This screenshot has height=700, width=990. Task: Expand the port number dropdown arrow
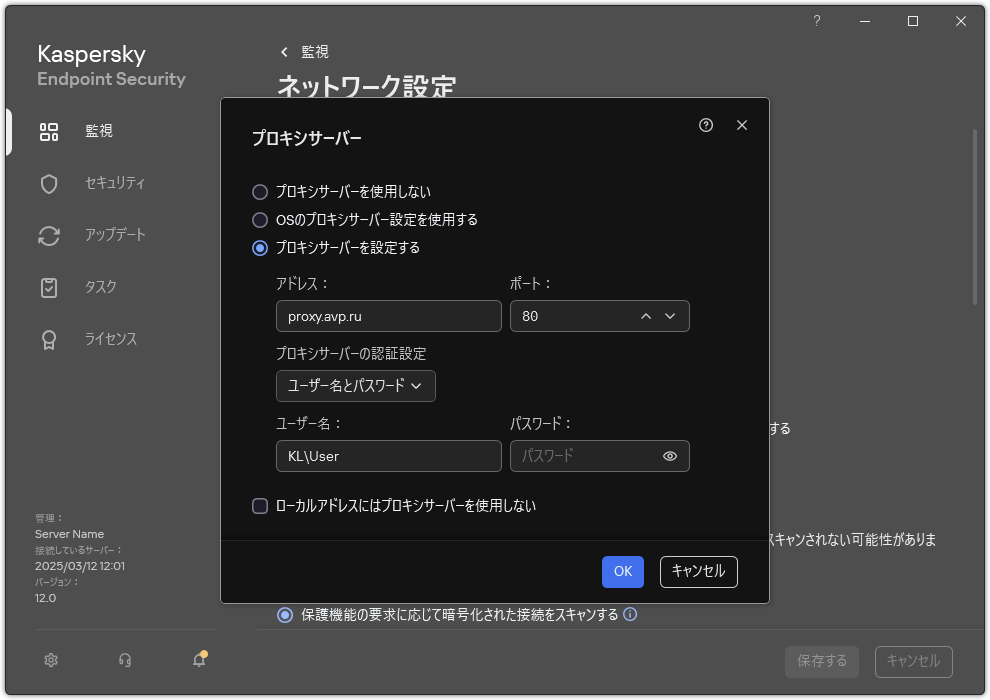coord(671,316)
